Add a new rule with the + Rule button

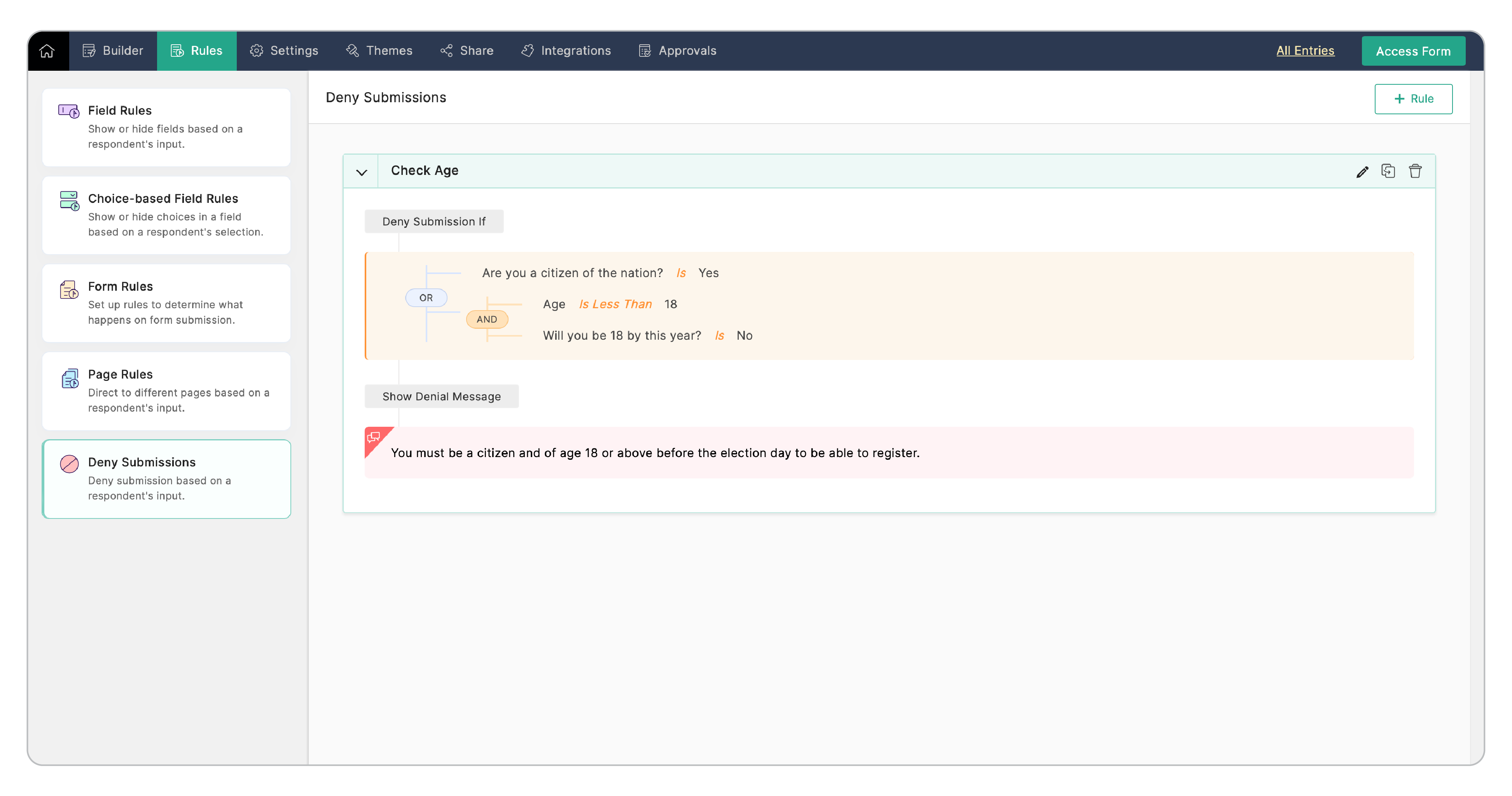click(x=1413, y=99)
